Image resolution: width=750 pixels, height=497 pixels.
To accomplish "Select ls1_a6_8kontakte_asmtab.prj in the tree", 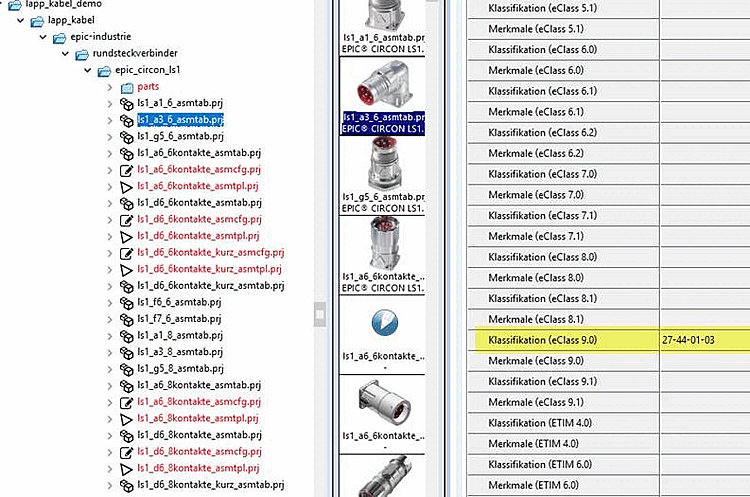I will [x=199, y=385].
